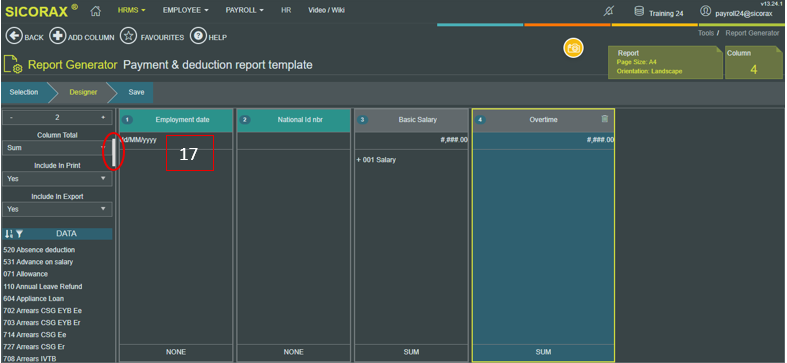This screenshot has height=363, width=787.
Task: Open the PAYROLL dropdown menu
Action: tap(244, 10)
